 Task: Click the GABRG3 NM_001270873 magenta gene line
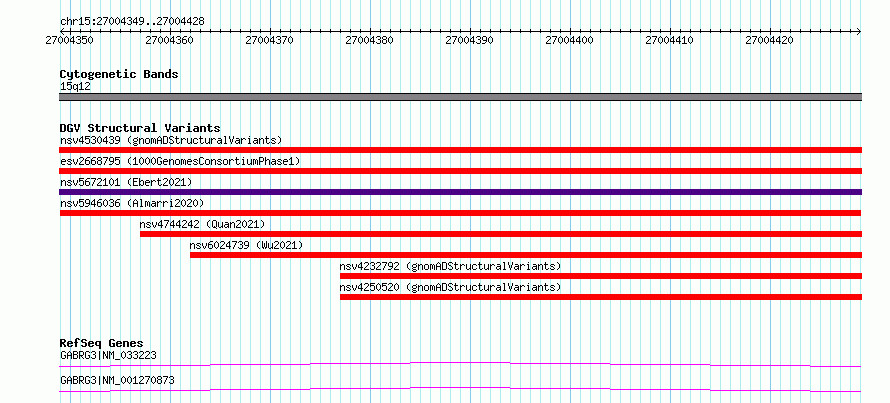tap(460, 389)
